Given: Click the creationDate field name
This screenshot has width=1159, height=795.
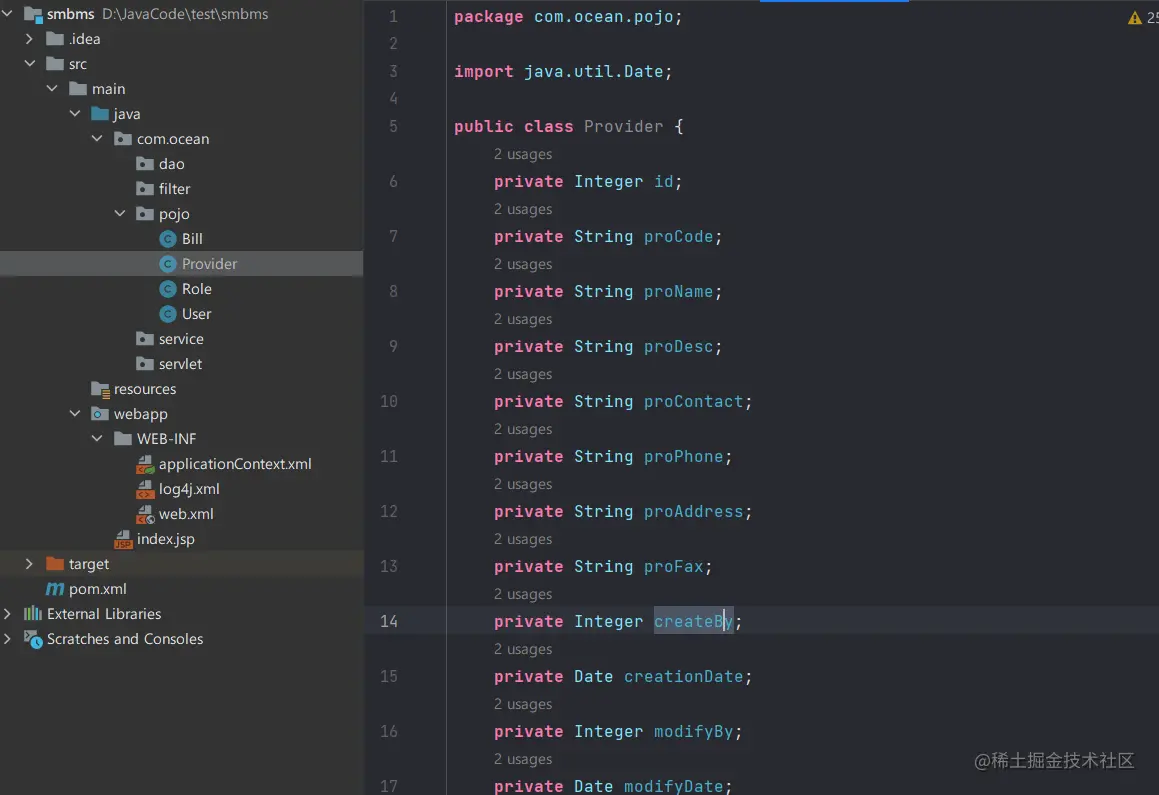Looking at the screenshot, I should [683, 677].
